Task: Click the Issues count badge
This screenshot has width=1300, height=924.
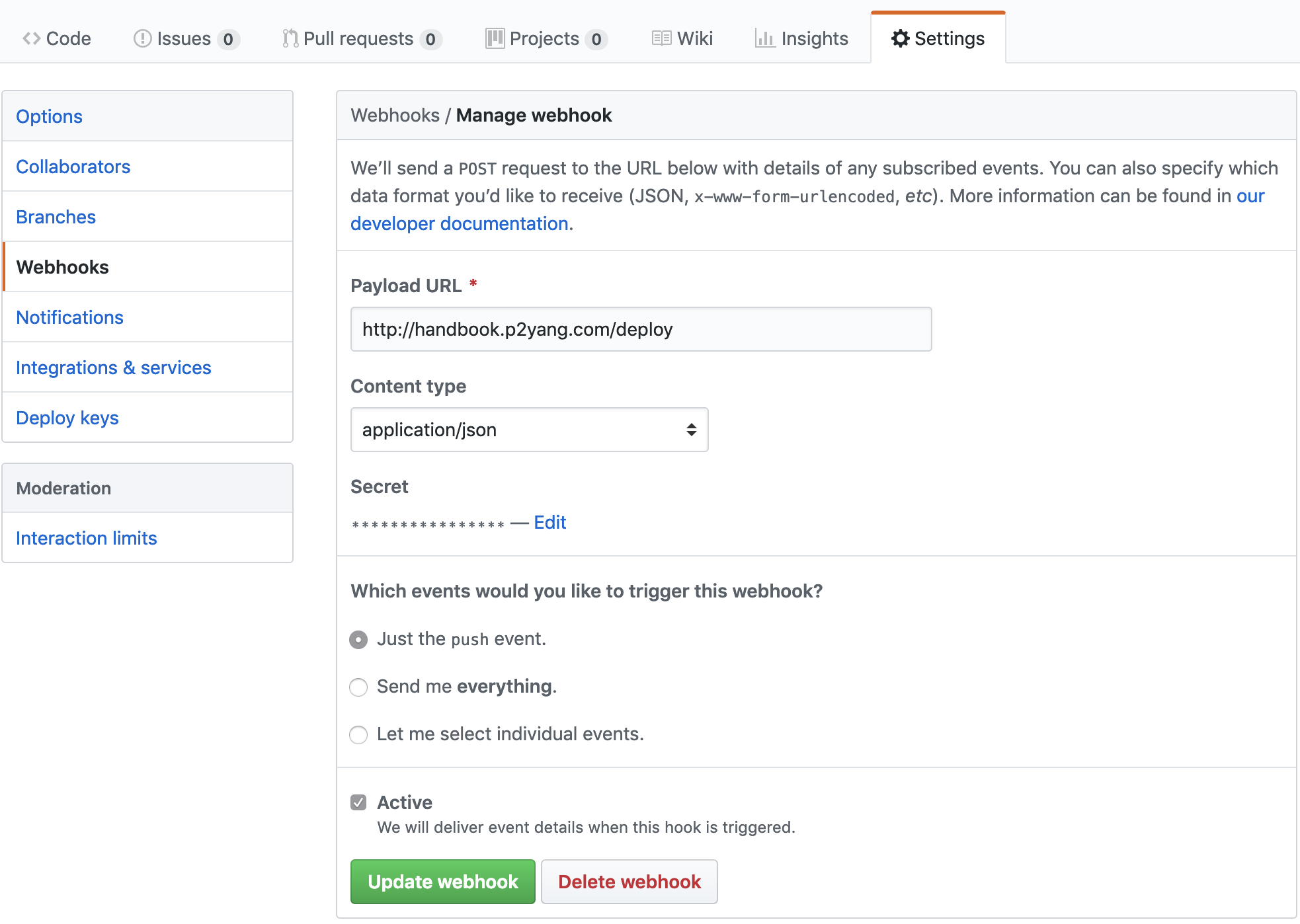Action: pos(228,40)
